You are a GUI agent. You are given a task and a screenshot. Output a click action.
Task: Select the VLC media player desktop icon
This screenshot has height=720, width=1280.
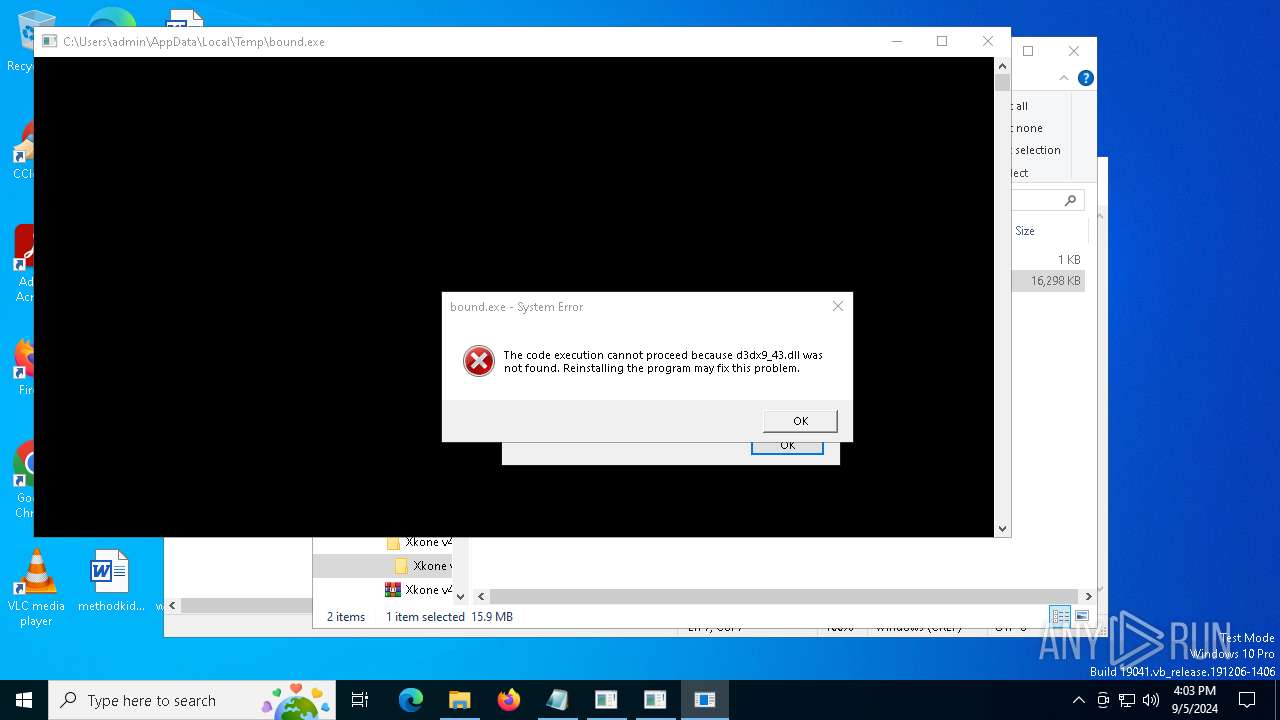[36, 589]
